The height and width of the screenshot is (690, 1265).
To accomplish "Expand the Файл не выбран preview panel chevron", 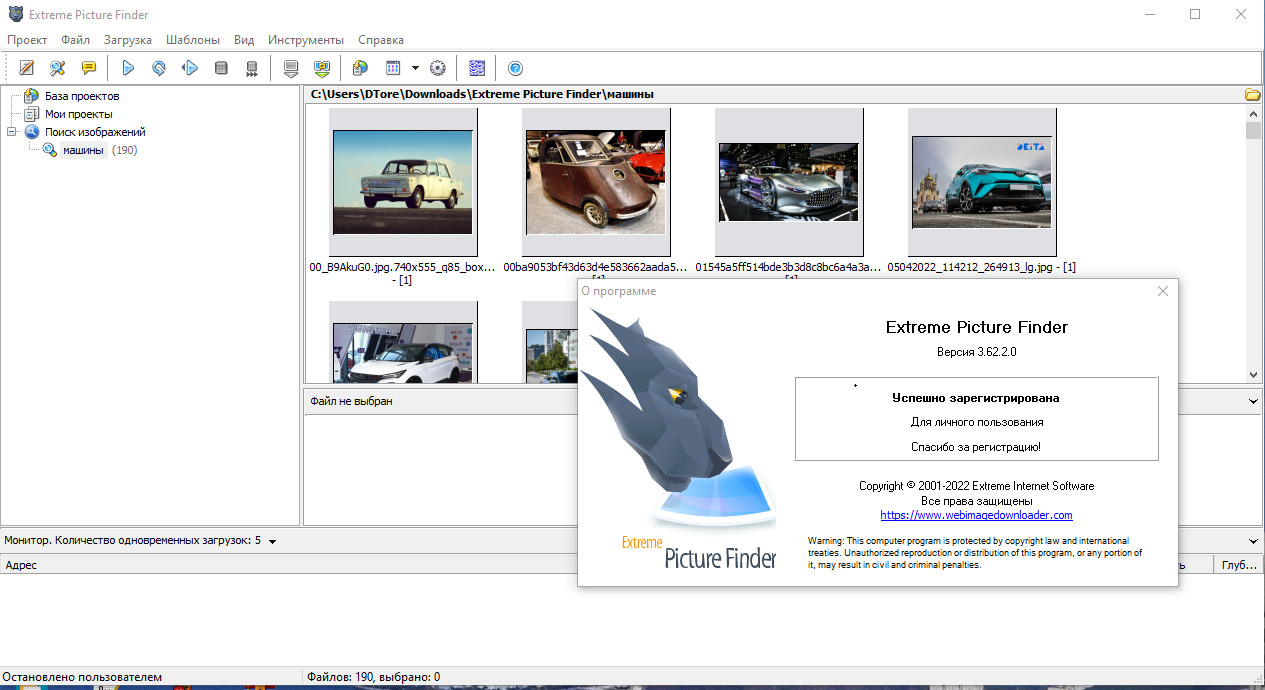I will coord(1253,401).
